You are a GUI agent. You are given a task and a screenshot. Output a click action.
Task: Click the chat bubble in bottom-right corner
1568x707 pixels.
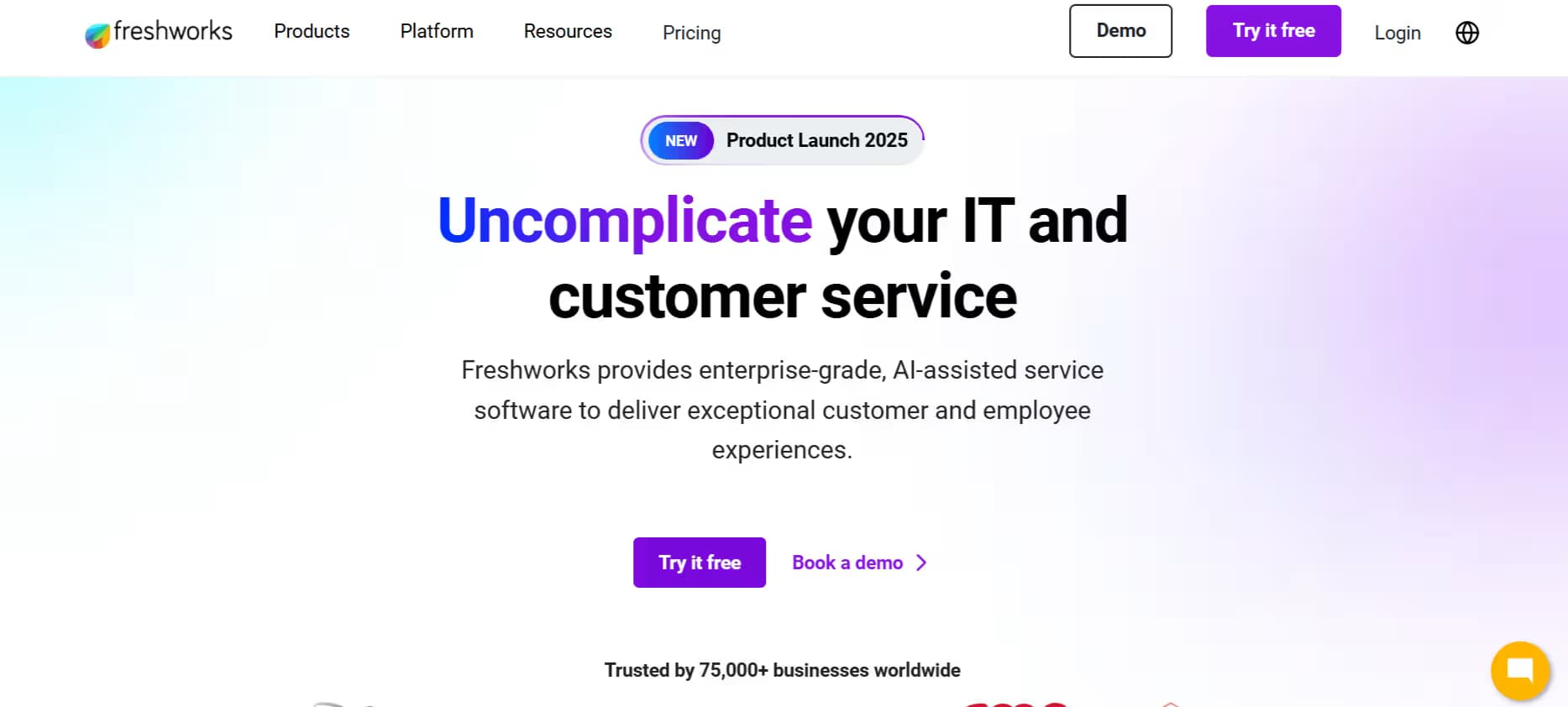(1520, 670)
